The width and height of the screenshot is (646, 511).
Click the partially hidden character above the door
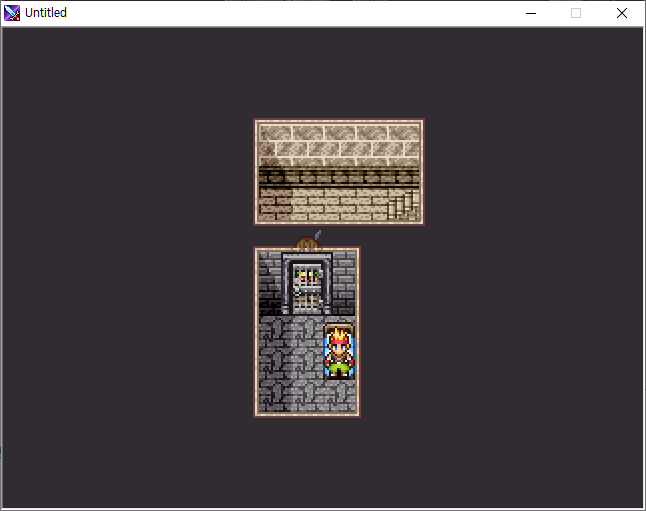308,241
